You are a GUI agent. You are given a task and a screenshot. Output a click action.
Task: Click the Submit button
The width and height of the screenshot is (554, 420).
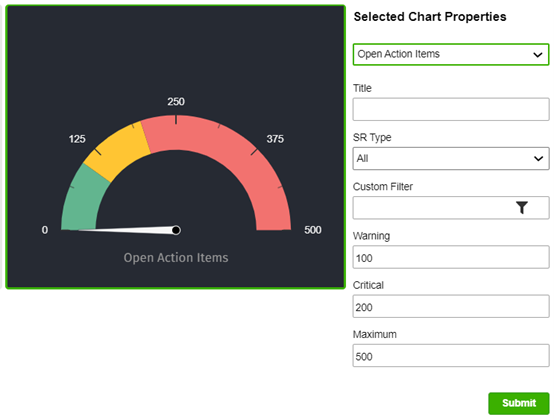tap(519, 403)
